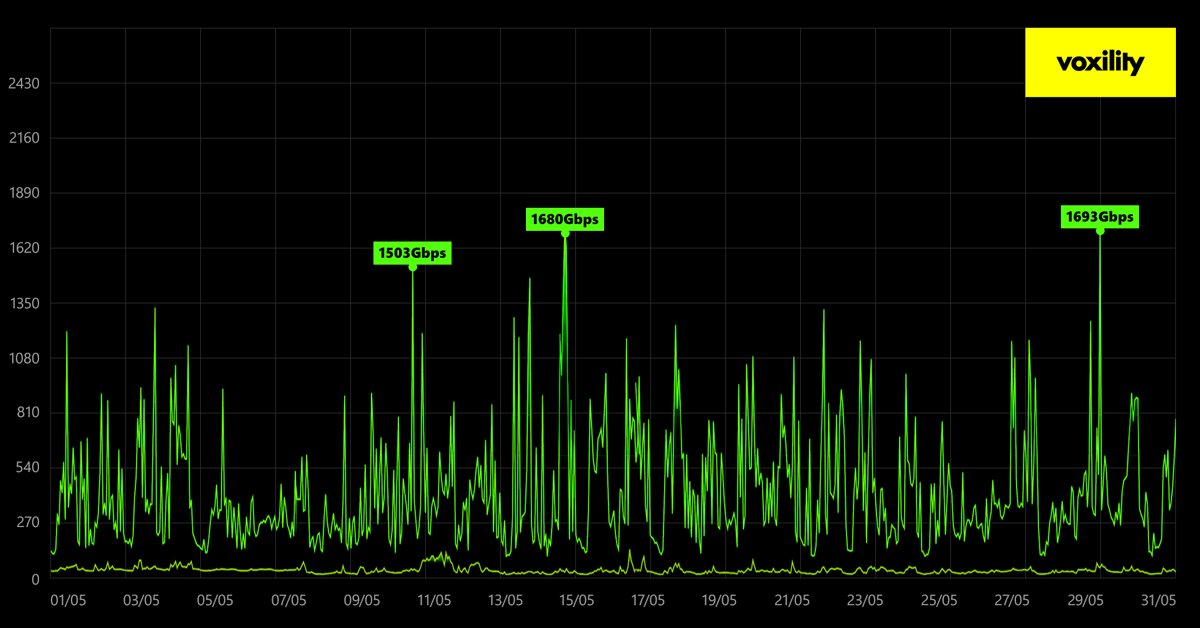Click the y-axis value 2430
The height and width of the screenshot is (628, 1200).
[x=23, y=83]
